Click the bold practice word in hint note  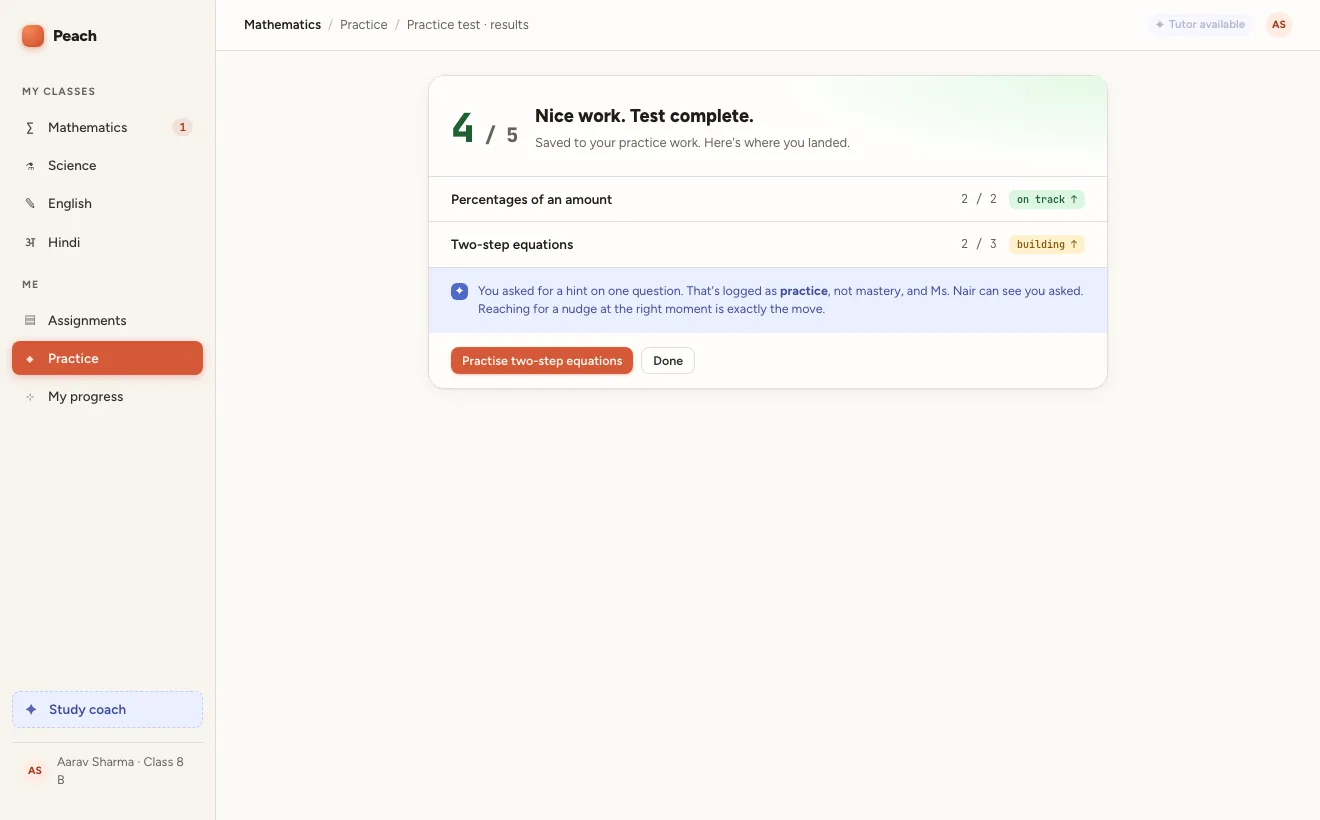tap(804, 291)
